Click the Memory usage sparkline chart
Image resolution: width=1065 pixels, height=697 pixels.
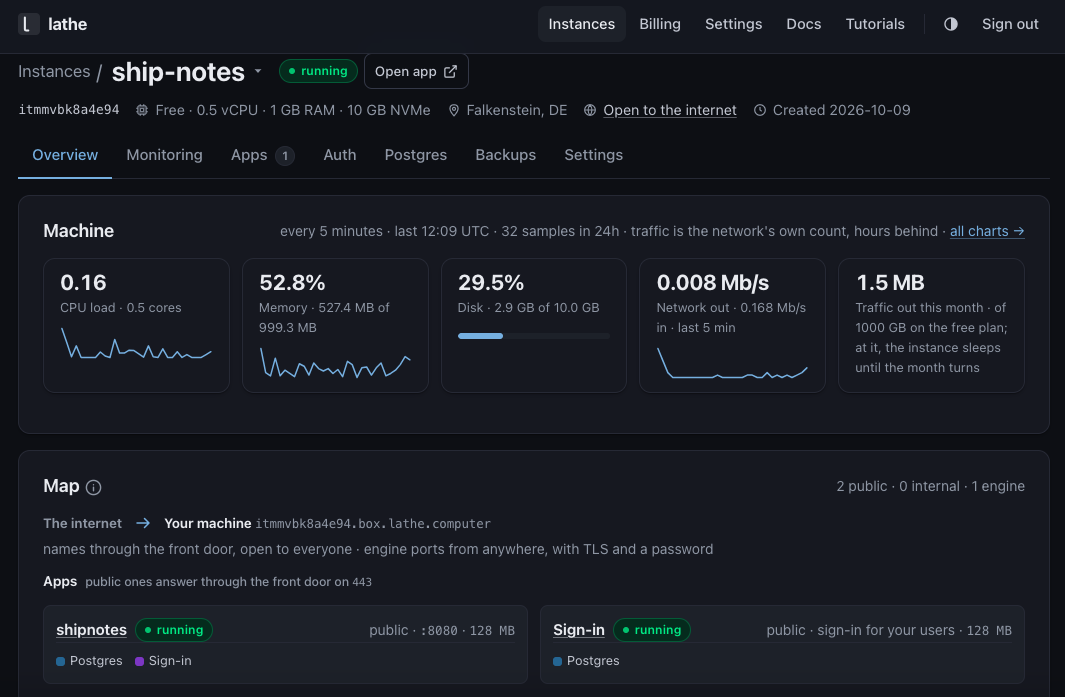coord(336,363)
